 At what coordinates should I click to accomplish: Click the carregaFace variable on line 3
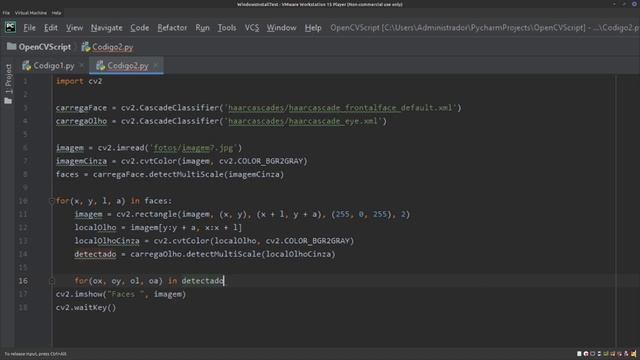coord(81,108)
